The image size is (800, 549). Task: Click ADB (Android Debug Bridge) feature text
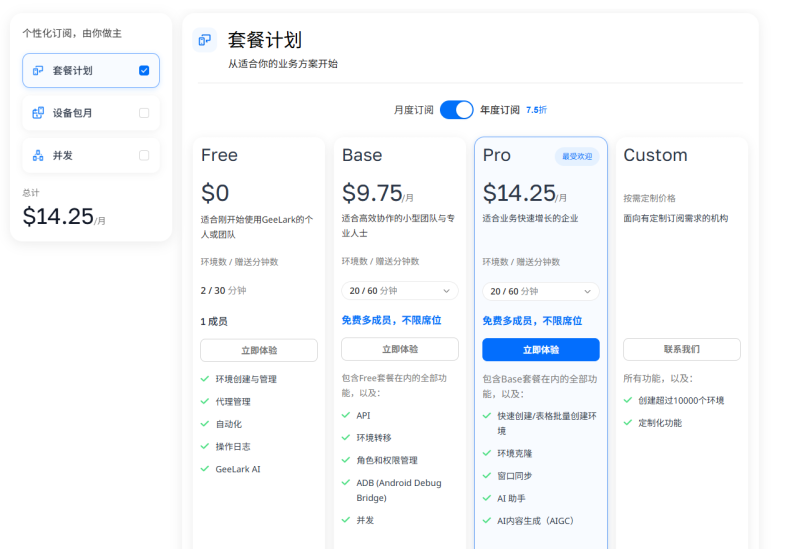tap(399, 490)
